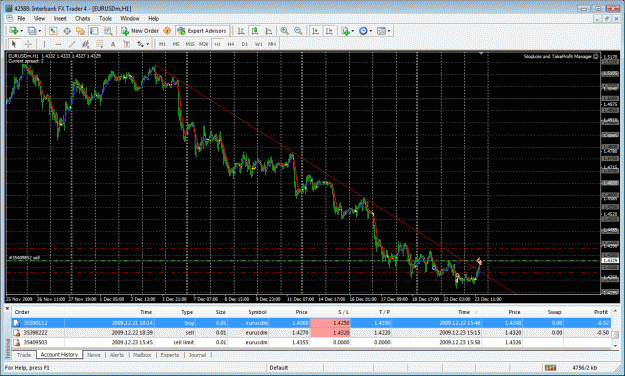Toggle the Terminal panel icon
Image resolution: width=625 pixels, height=376 pixels.
94,31
